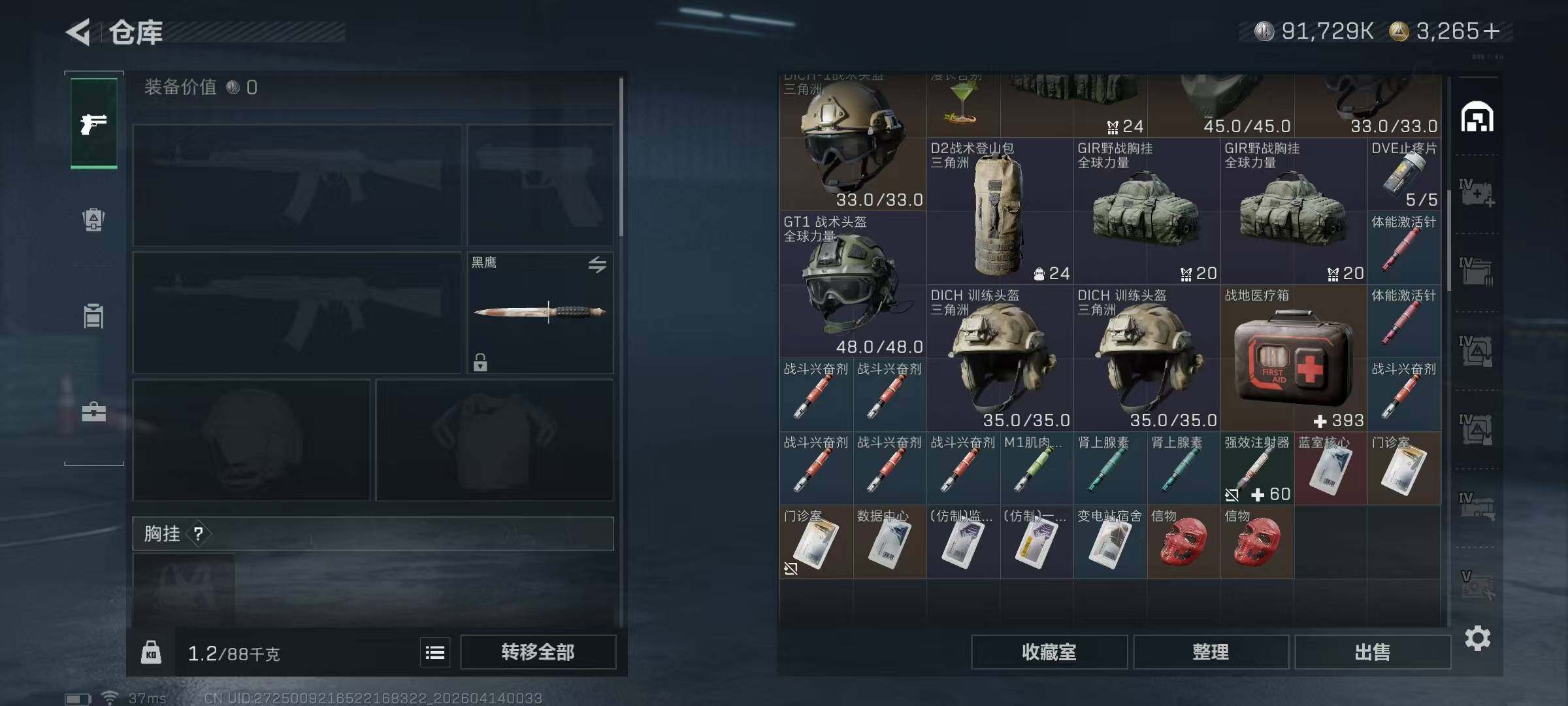The height and width of the screenshot is (706, 1568).
Task: Click the plus icon next to gold currency
Action: tap(1492, 31)
